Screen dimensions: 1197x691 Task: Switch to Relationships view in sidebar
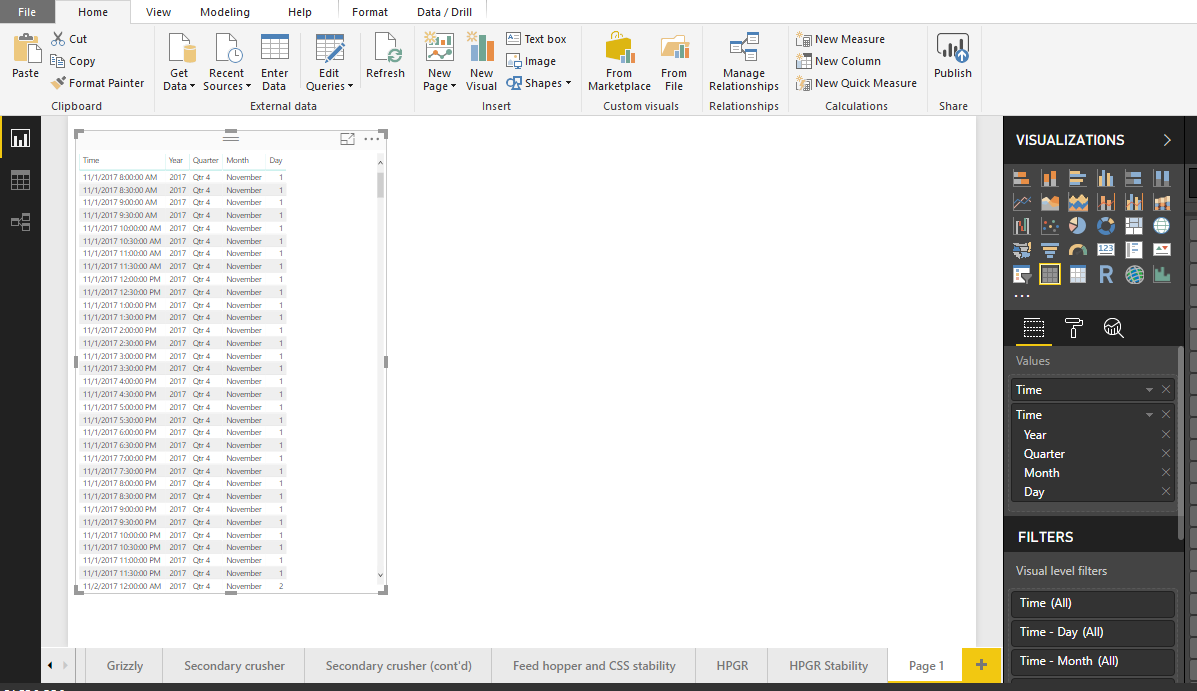[x=21, y=222]
